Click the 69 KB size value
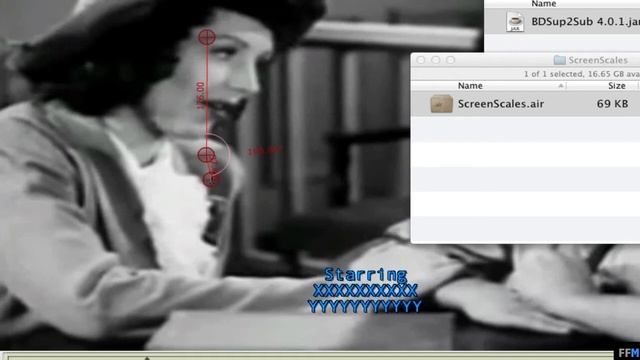The image size is (640, 360). (x=612, y=104)
